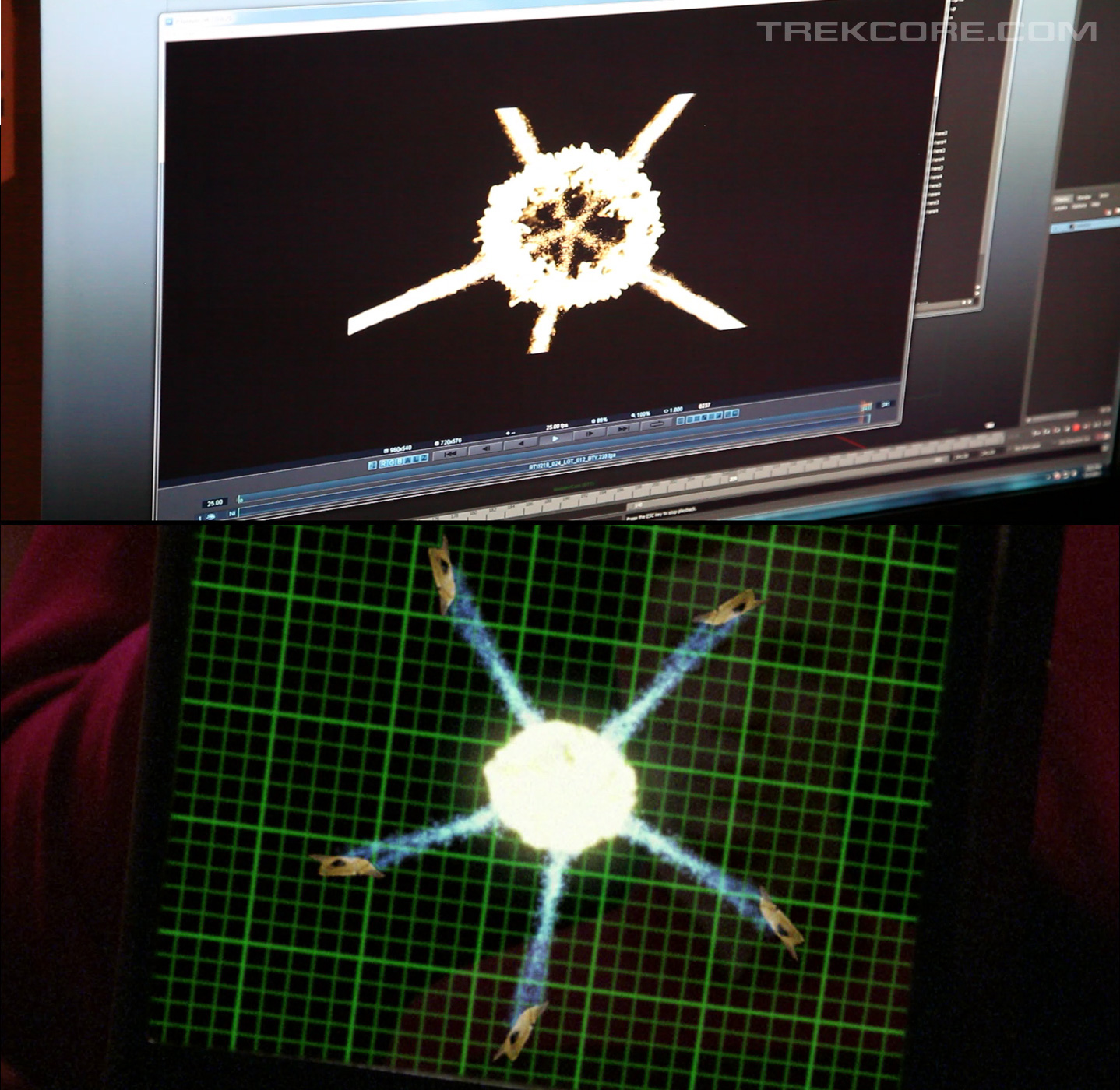
Task: Click the 100% zoom readout
Action: pyautogui.click(x=640, y=415)
